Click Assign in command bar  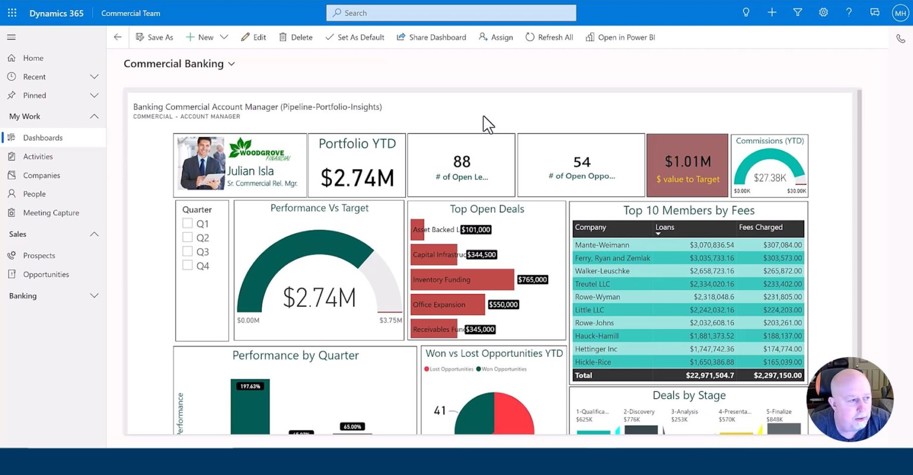coord(496,37)
